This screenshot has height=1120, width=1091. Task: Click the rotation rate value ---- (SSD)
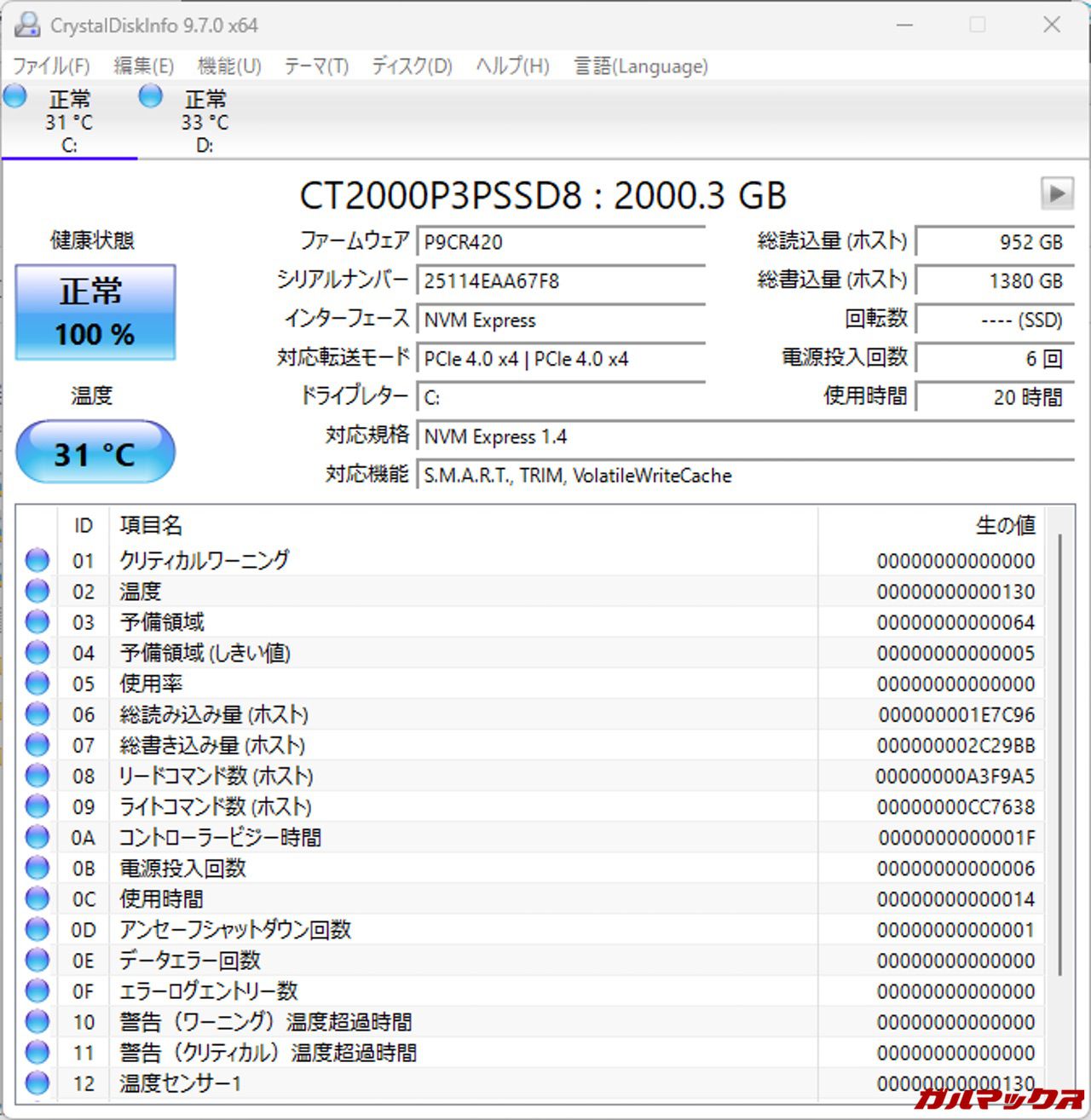click(995, 320)
